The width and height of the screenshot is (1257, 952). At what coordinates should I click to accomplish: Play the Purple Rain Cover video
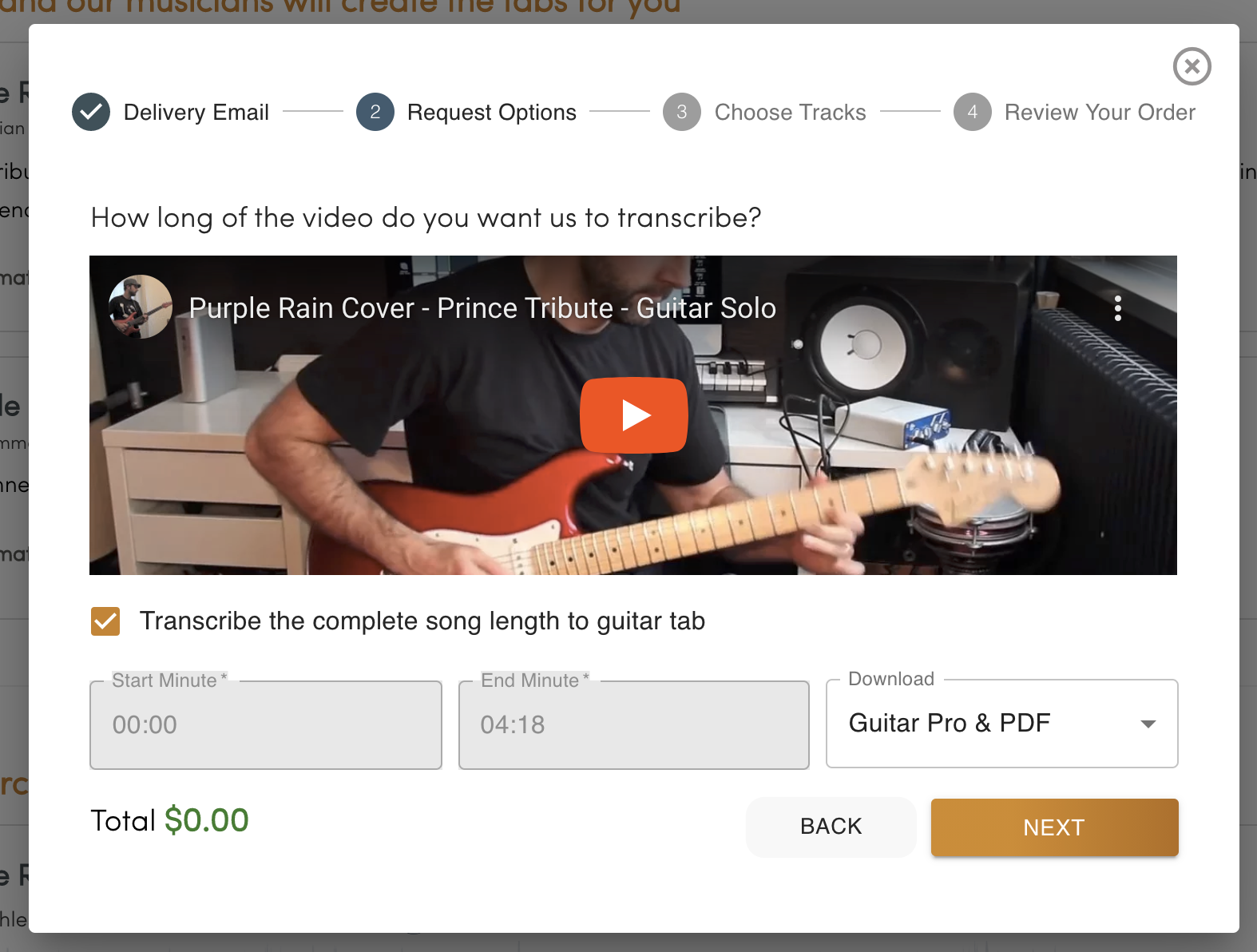coord(633,415)
